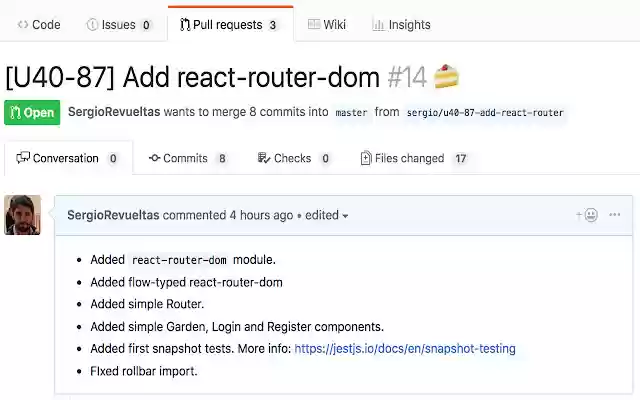Go to the Insights tab

[x=402, y=25]
